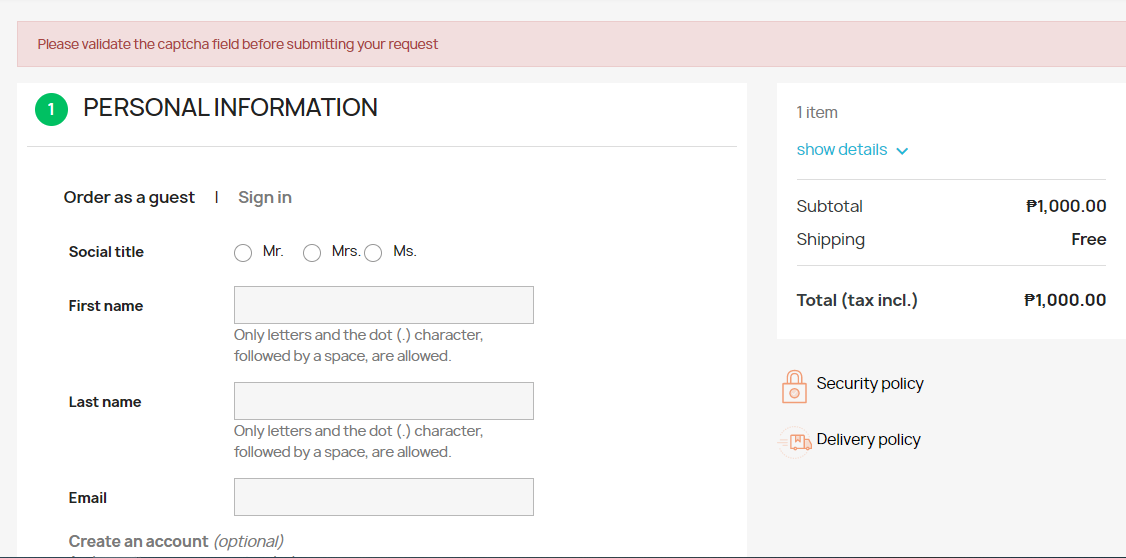This screenshot has height=558, width=1126.
Task: Select the Ms. social title radio button
Action: point(373,253)
